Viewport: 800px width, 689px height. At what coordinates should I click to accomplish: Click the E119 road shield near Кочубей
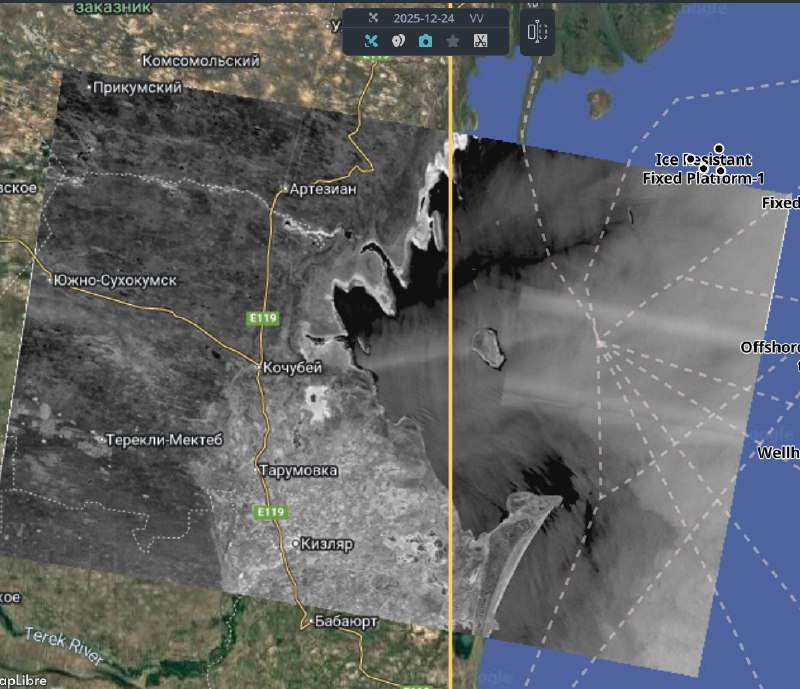(264, 318)
